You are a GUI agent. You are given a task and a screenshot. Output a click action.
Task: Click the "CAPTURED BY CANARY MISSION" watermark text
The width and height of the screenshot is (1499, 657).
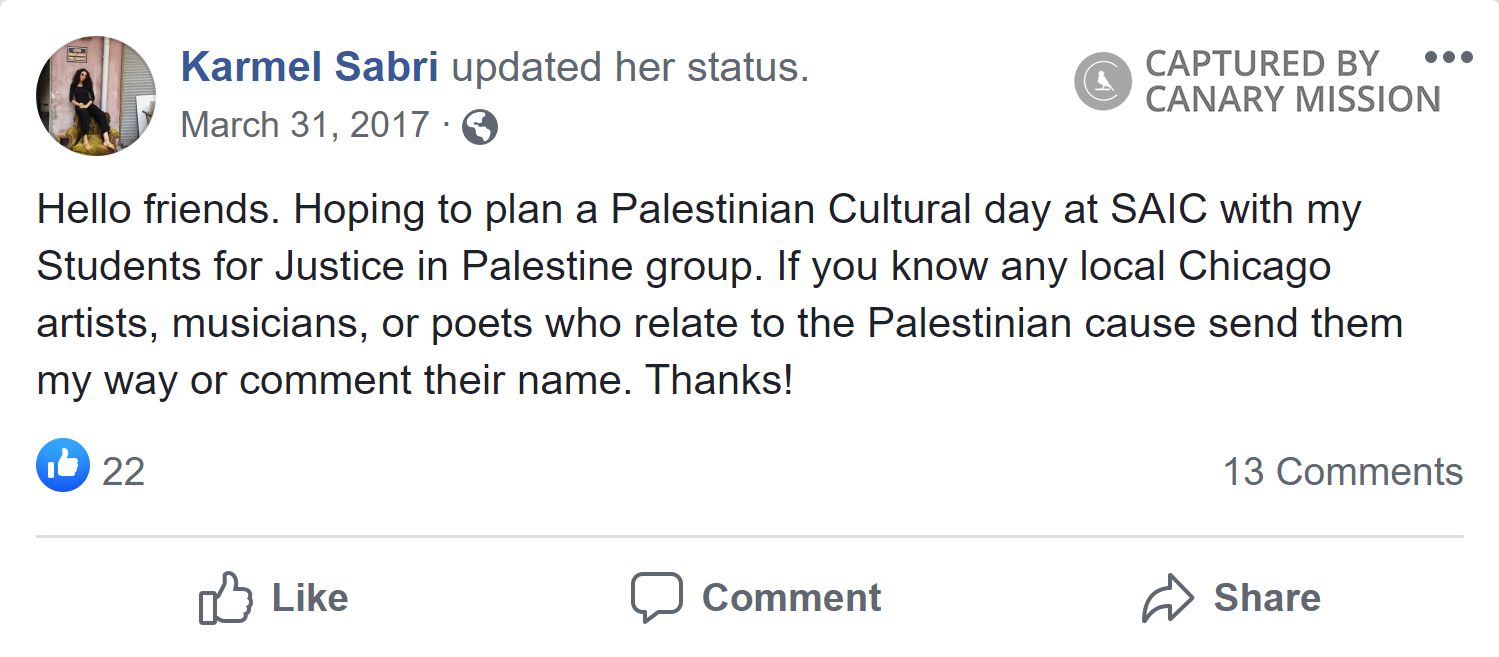point(1292,81)
